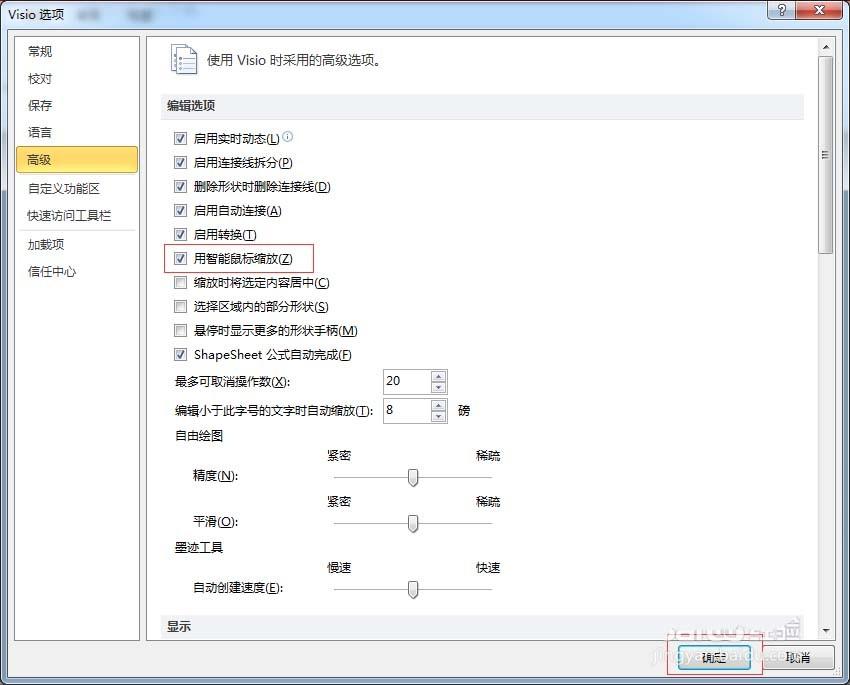Click the scrollbar down arrow

tap(827, 630)
